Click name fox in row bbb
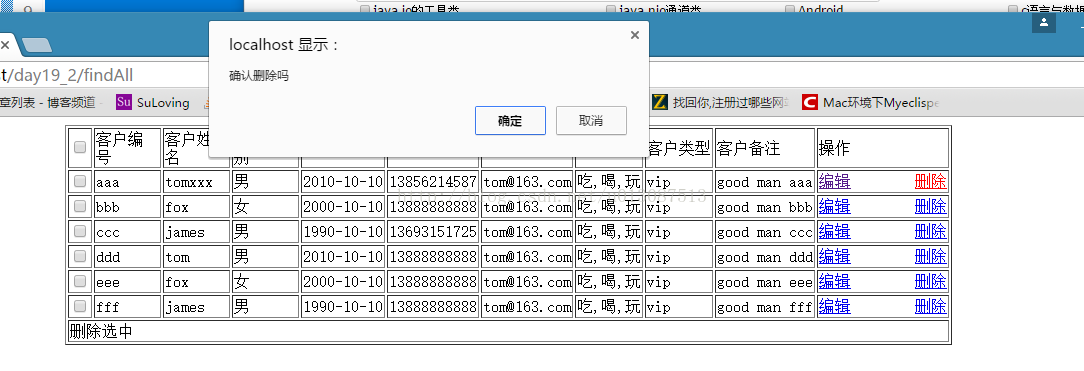Screen dimensions: 1084x371 (177, 207)
